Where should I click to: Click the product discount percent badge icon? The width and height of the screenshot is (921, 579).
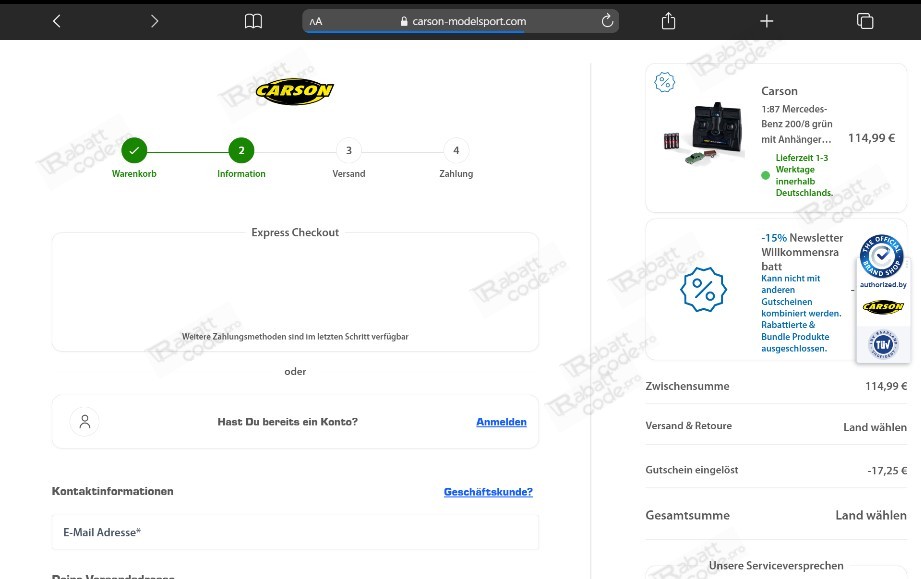point(664,82)
